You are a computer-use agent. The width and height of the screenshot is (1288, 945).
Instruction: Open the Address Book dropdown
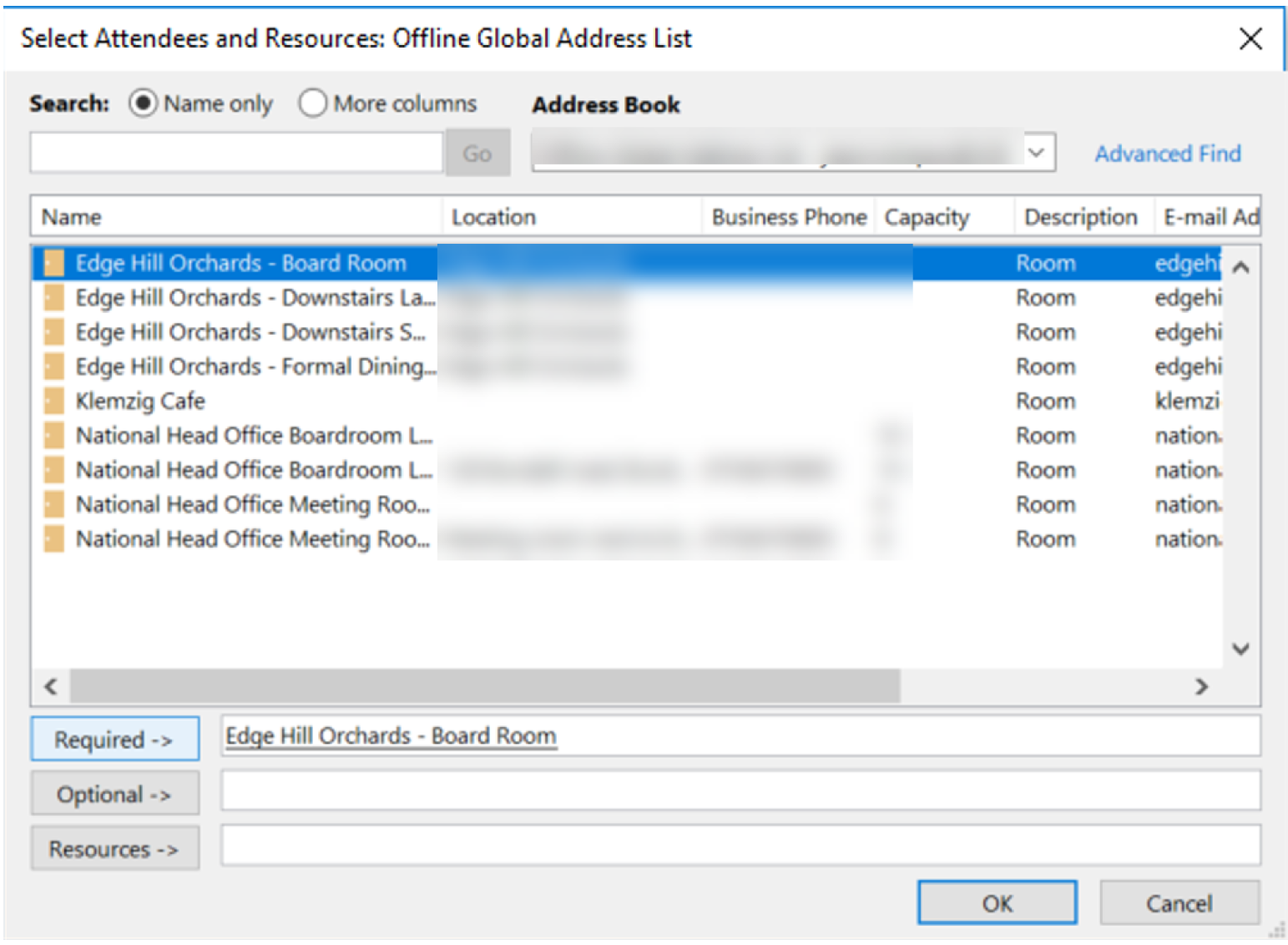point(1038,152)
